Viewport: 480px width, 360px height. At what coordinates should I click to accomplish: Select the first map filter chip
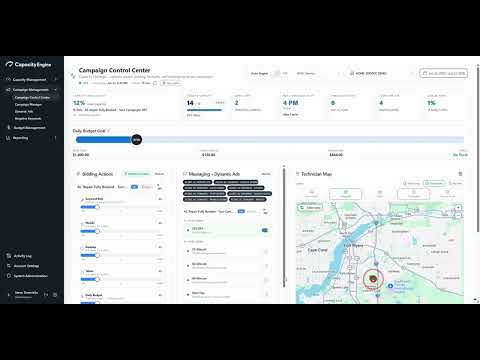(411, 183)
